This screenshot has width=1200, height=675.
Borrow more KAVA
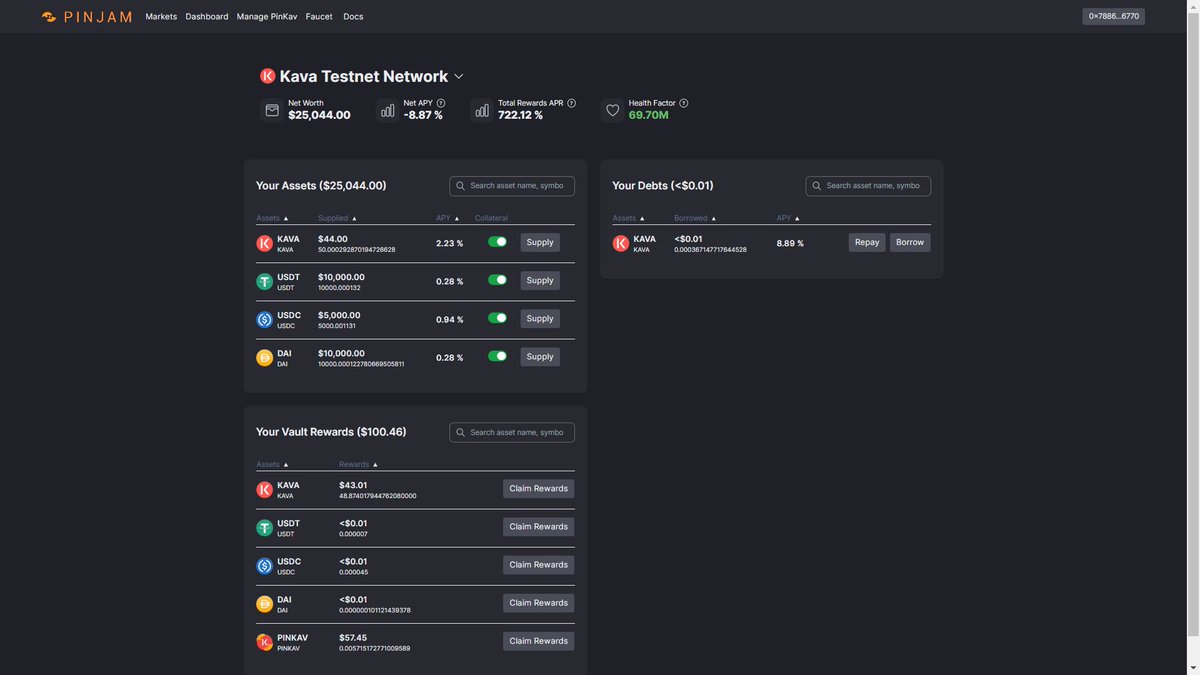point(910,243)
